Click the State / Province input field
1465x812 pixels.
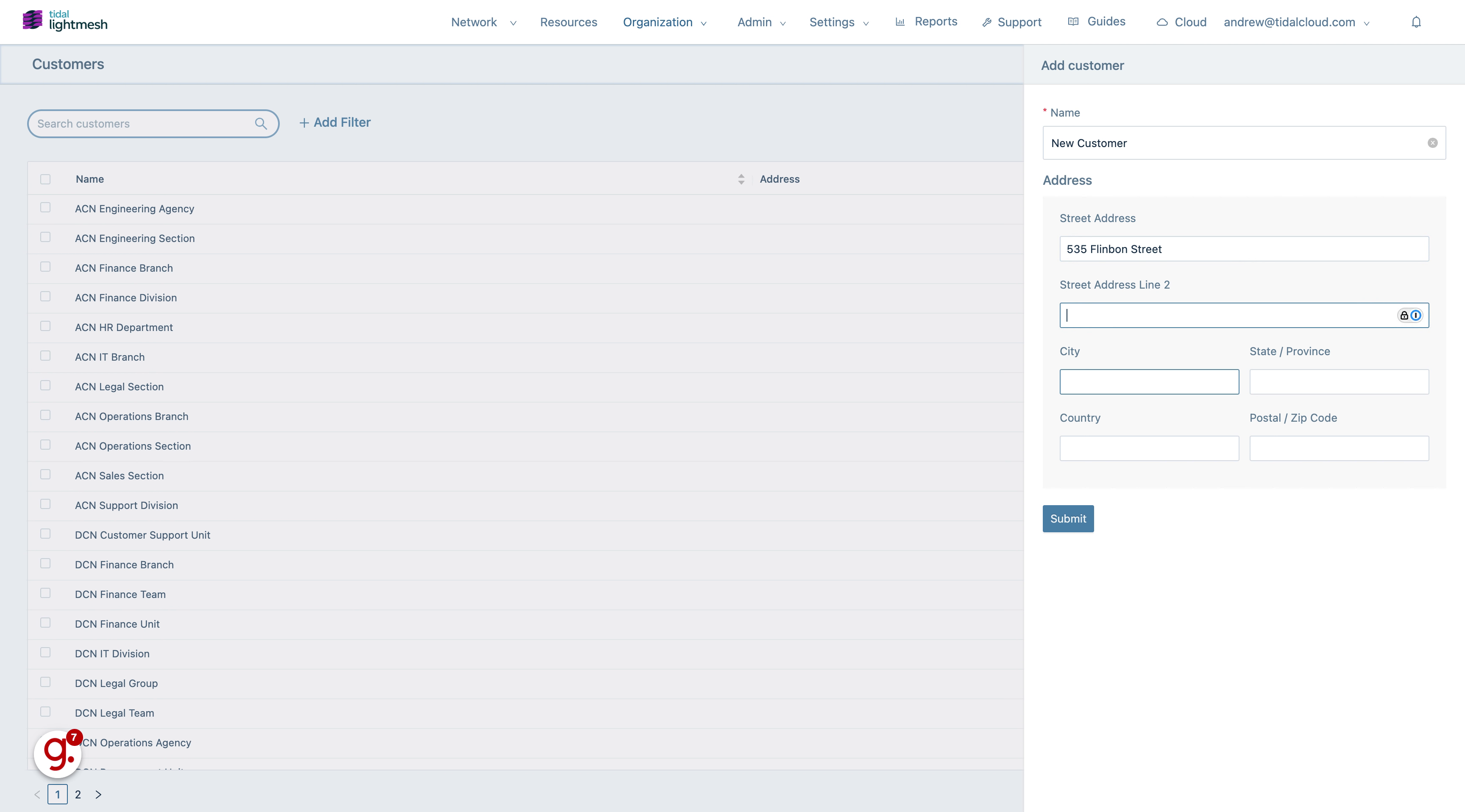point(1340,382)
